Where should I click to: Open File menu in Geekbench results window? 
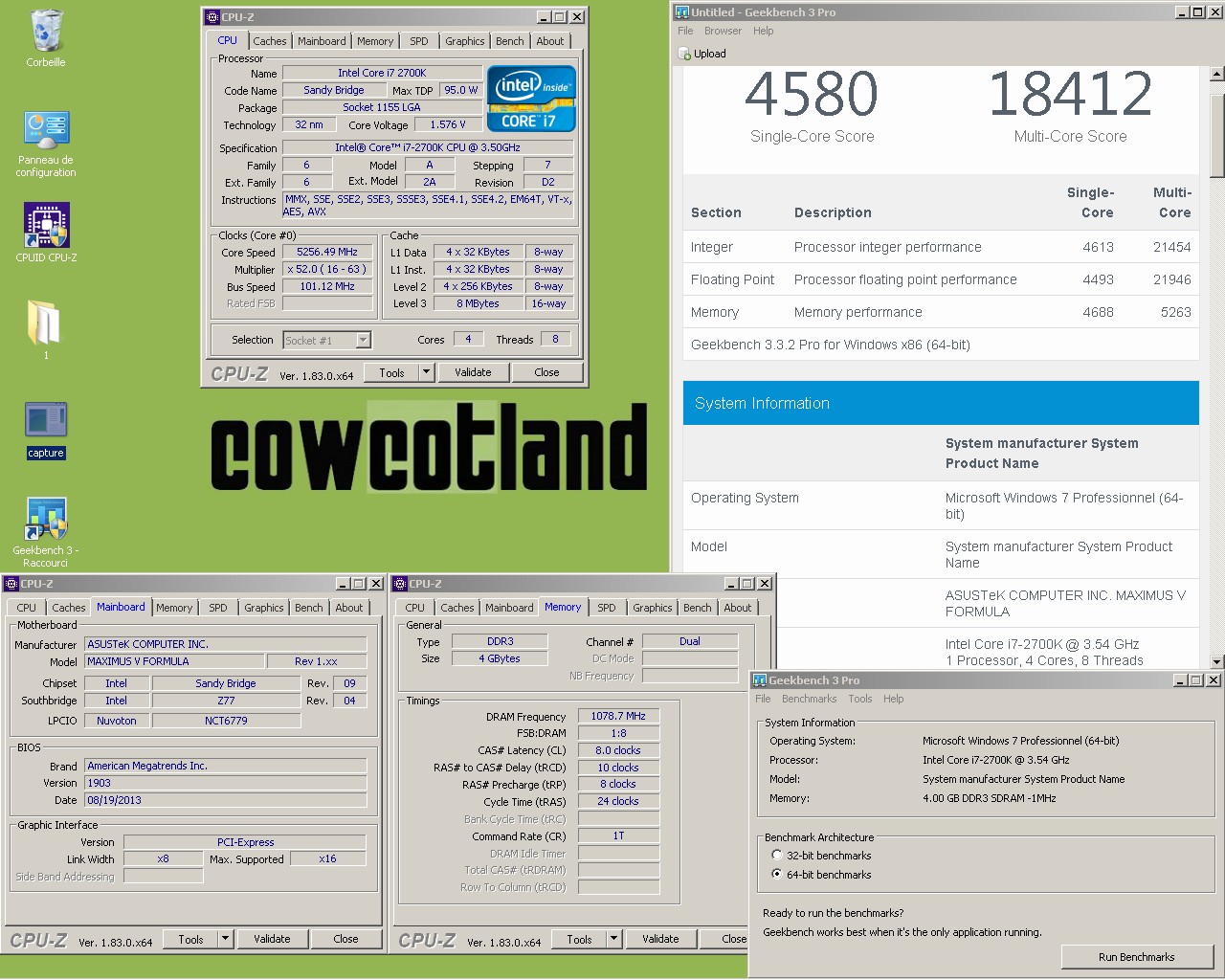point(685,31)
